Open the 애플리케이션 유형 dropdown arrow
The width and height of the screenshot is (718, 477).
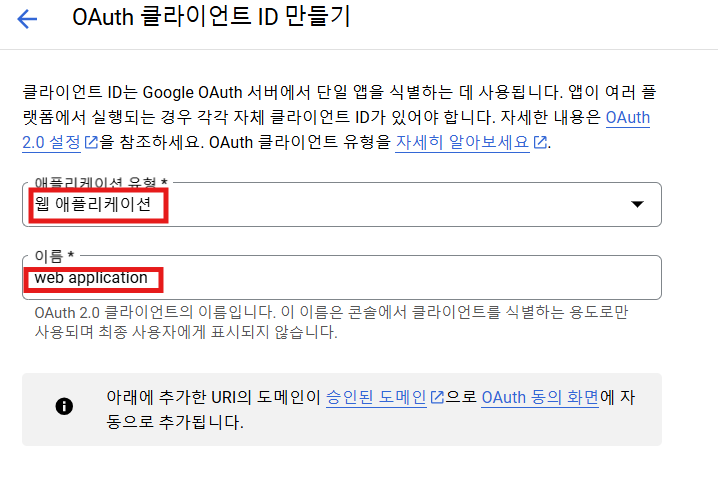click(637, 204)
